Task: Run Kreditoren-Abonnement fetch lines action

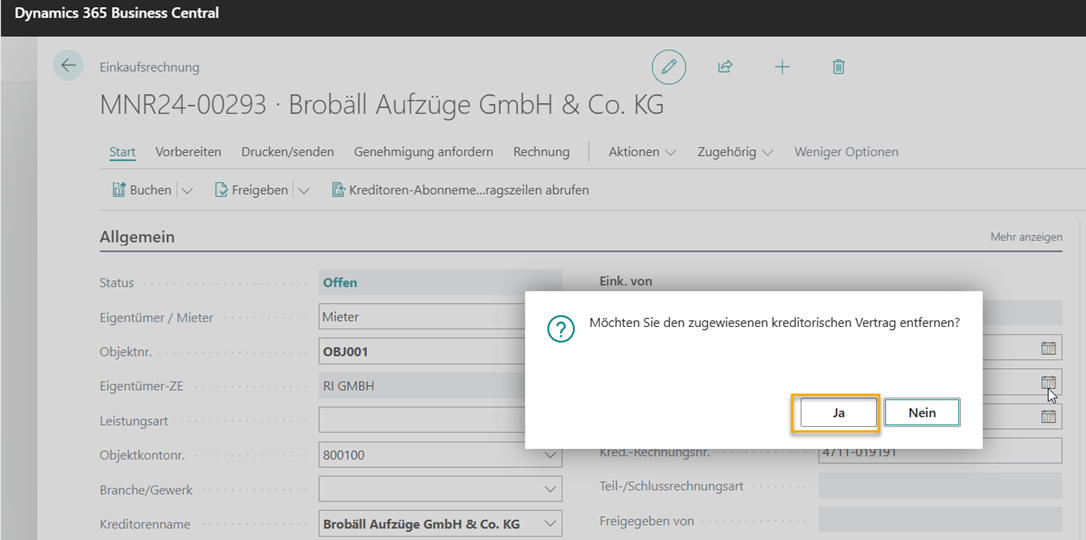Action: [x=461, y=190]
